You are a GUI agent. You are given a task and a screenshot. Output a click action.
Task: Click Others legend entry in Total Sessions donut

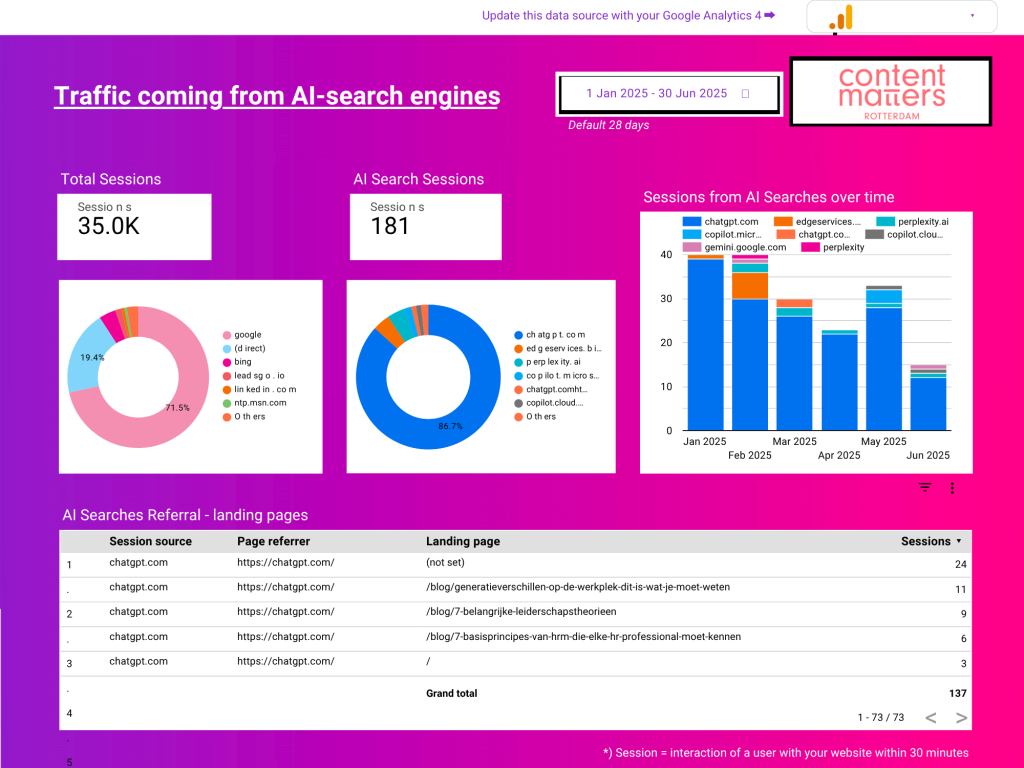[244, 417]
